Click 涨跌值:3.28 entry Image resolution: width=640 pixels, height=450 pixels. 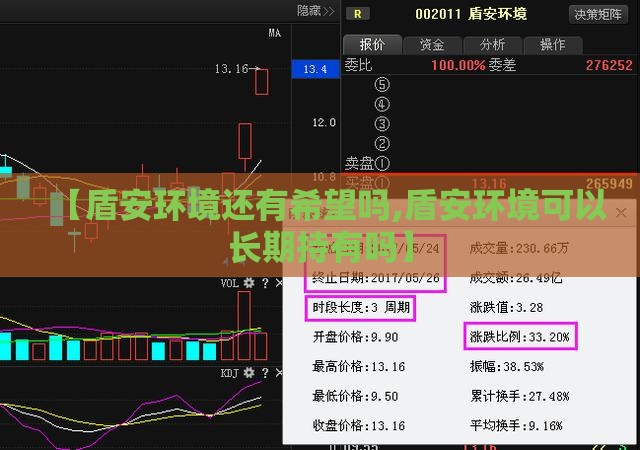506,307
